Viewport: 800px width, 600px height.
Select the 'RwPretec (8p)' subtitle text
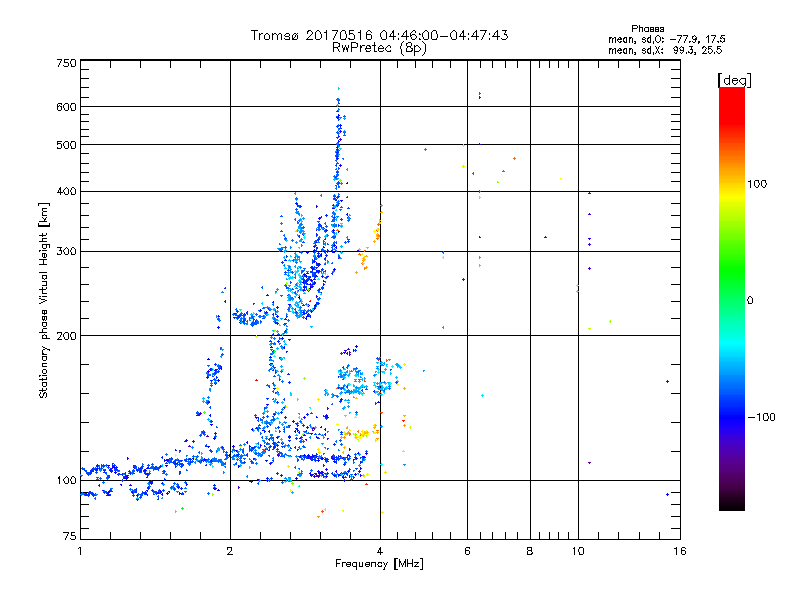click(379, 48)
